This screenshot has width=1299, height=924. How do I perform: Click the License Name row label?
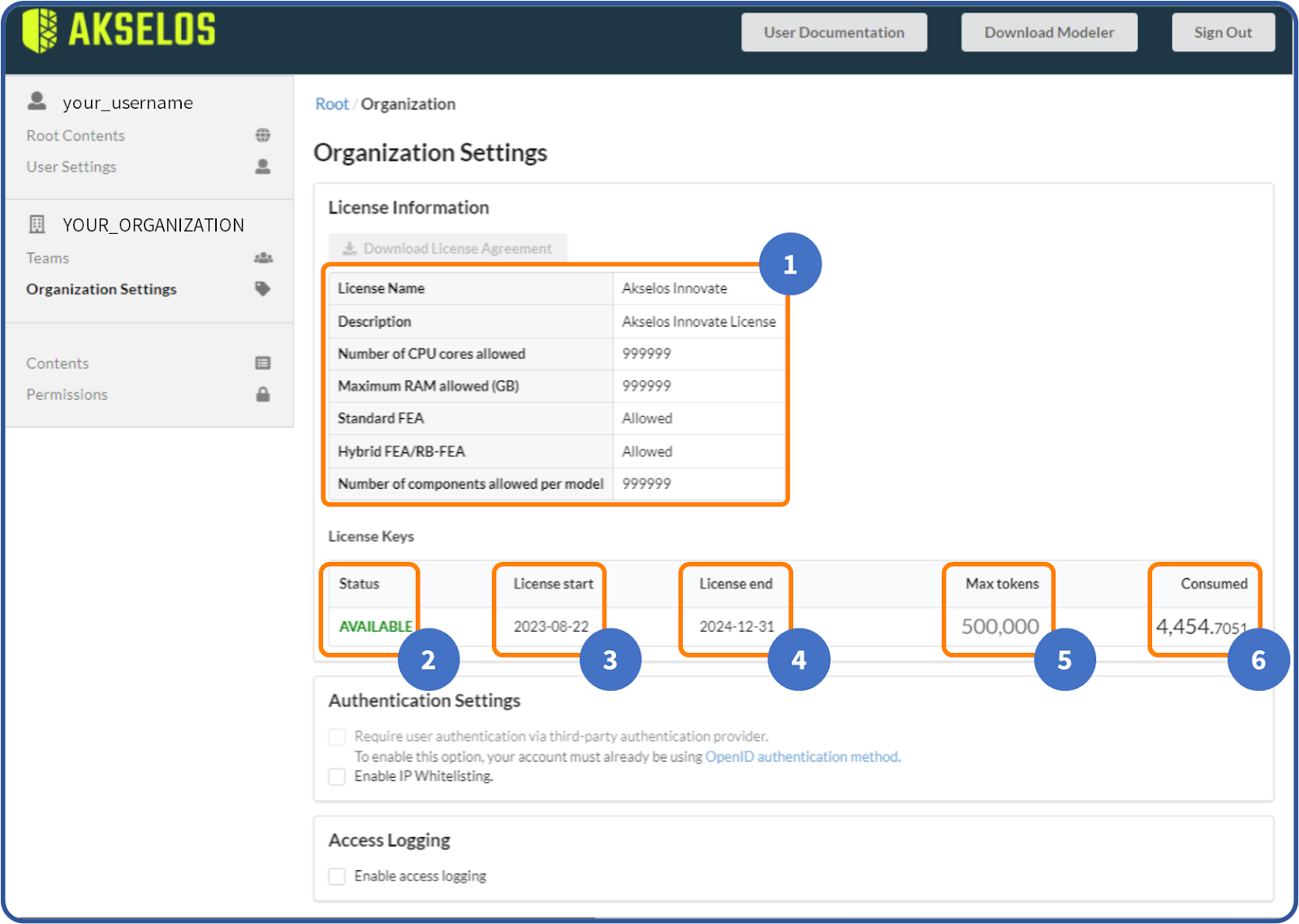tap(382, 288)
